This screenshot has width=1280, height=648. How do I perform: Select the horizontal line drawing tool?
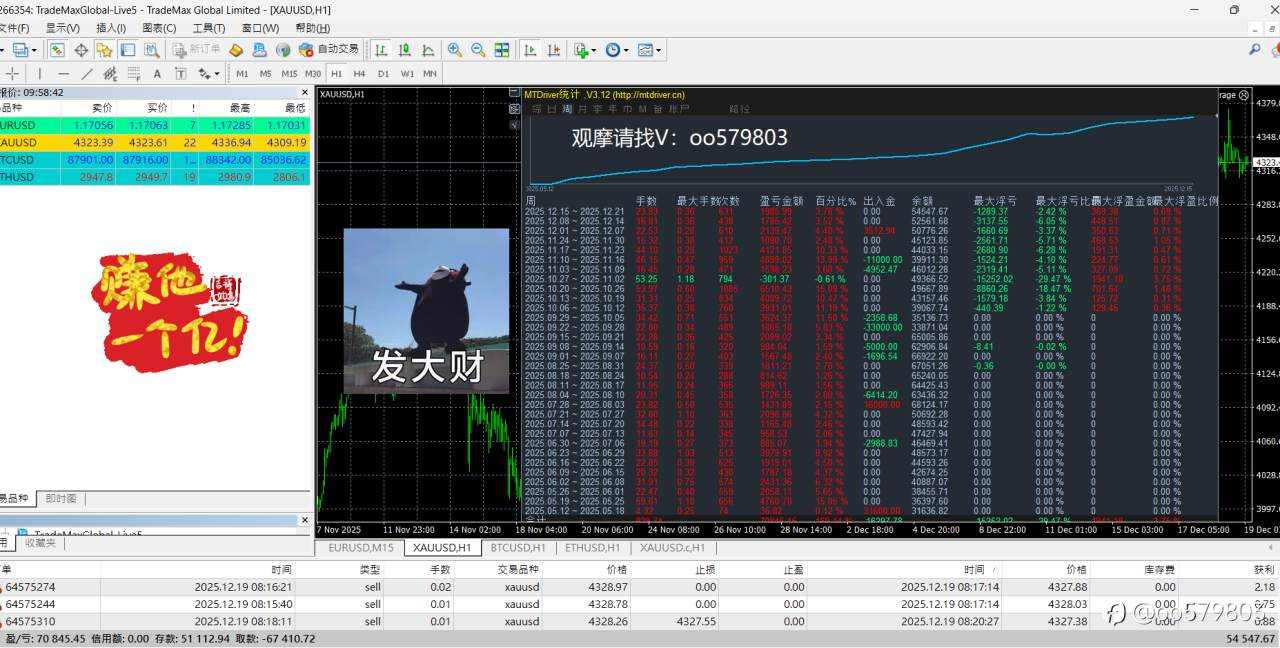tap(64, 74)
